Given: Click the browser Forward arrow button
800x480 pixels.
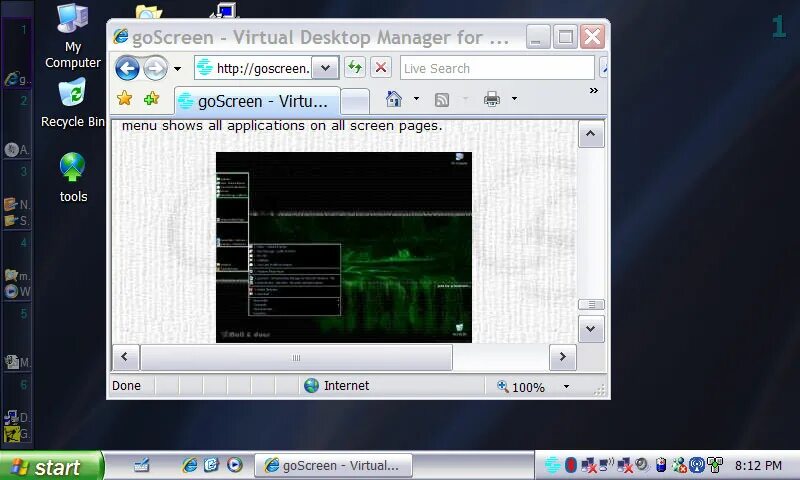Looking at the screenshot, I should [x=155, y=68].
